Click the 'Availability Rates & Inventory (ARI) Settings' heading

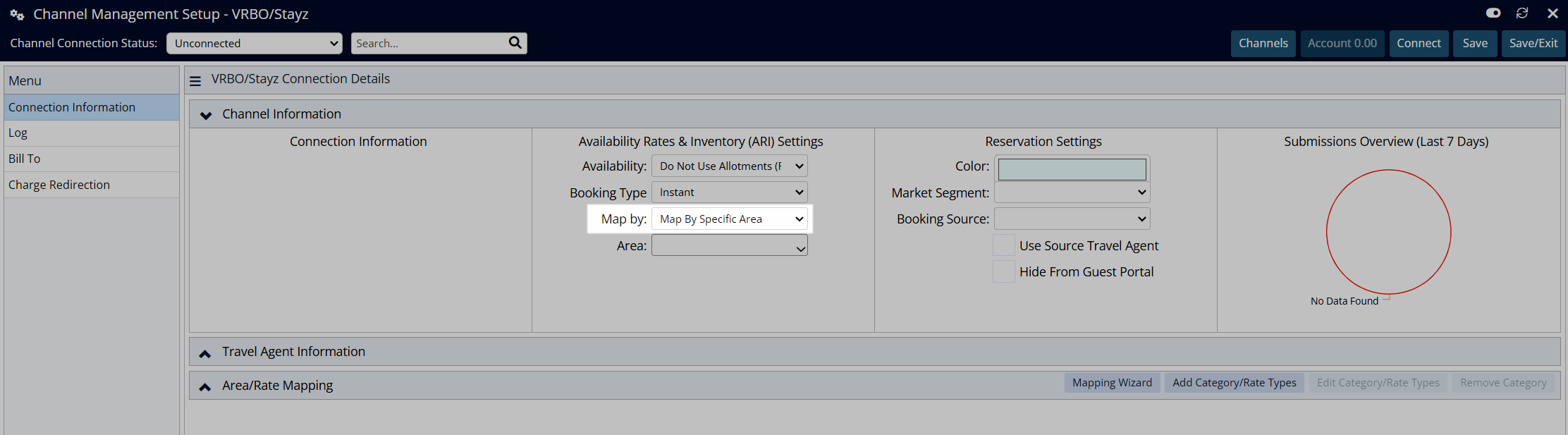[701, 142]
